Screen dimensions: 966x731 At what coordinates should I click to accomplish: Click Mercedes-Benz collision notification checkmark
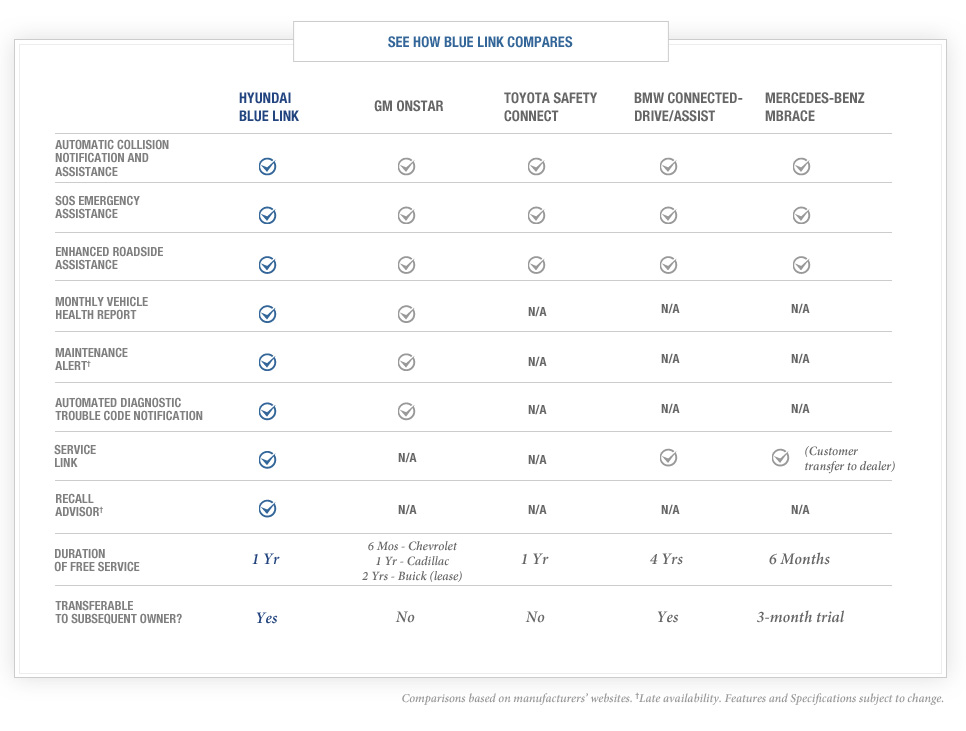point(801,167)
